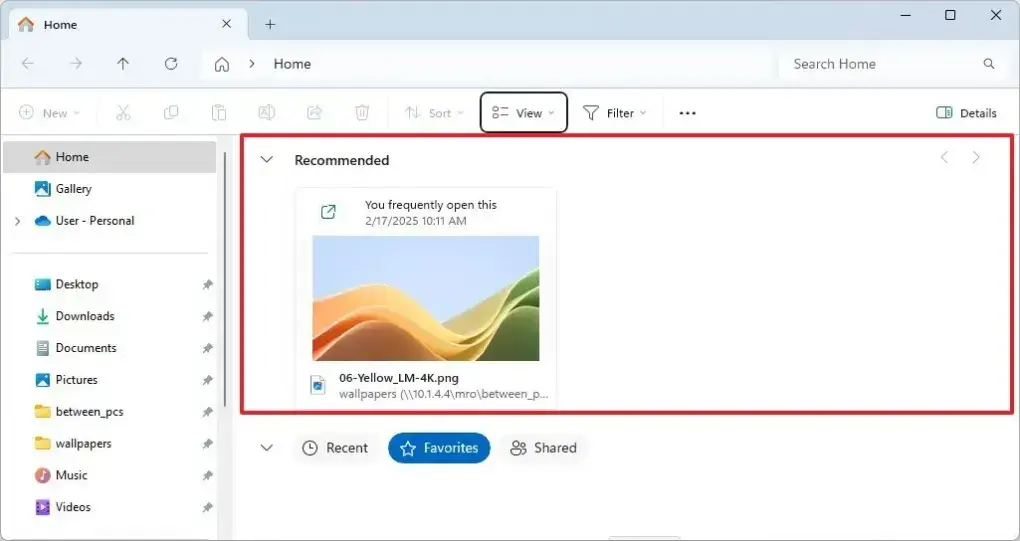
Task: Click the Paste clipboard icon
Action: coord(219,112)
